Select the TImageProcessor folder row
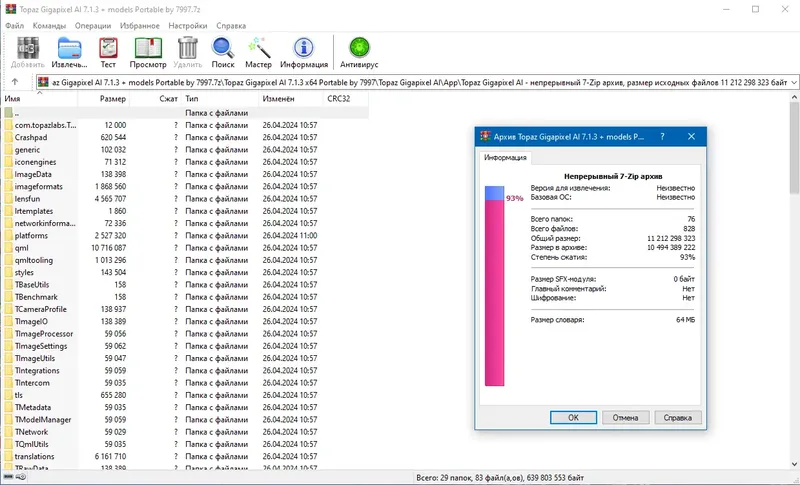This screenshot has height=485, width=800. click(184, 334)
